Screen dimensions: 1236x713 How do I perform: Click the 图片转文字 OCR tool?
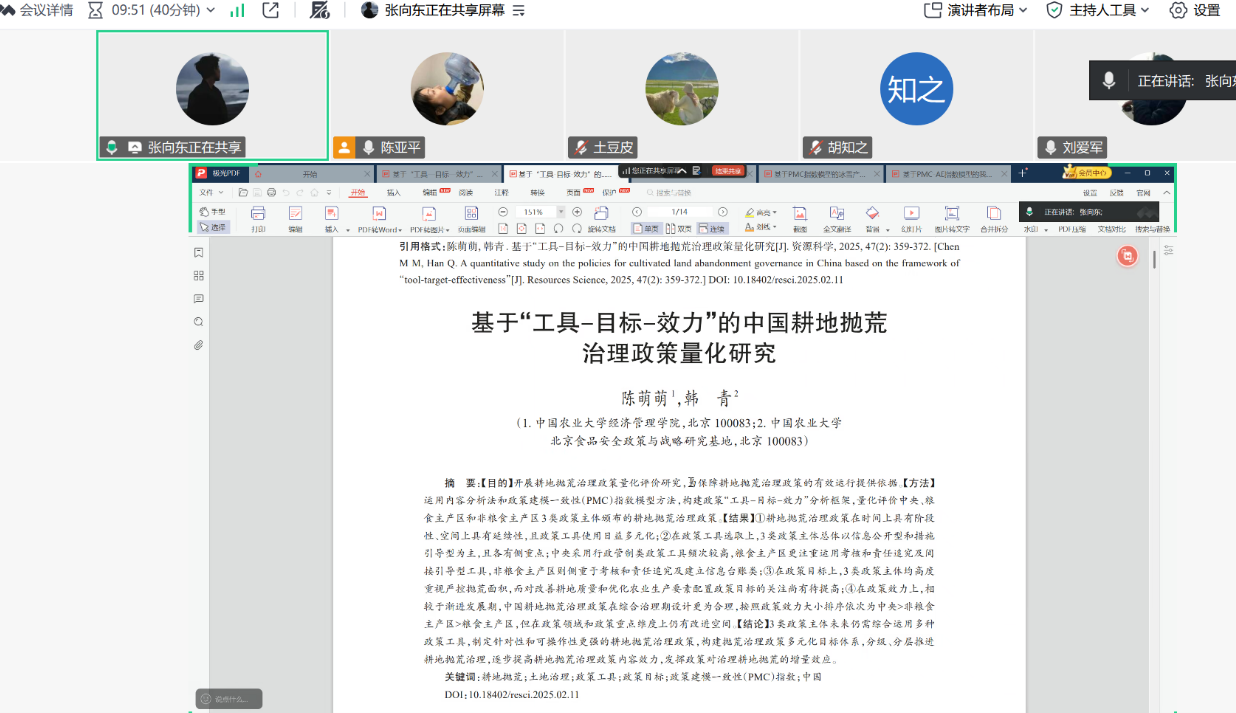(x=952, y=218)
